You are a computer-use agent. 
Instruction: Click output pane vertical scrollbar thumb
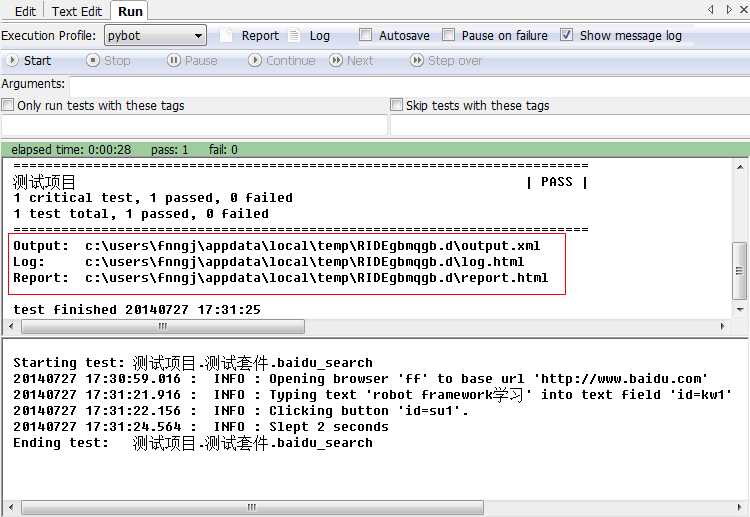(x=739, y=271)
